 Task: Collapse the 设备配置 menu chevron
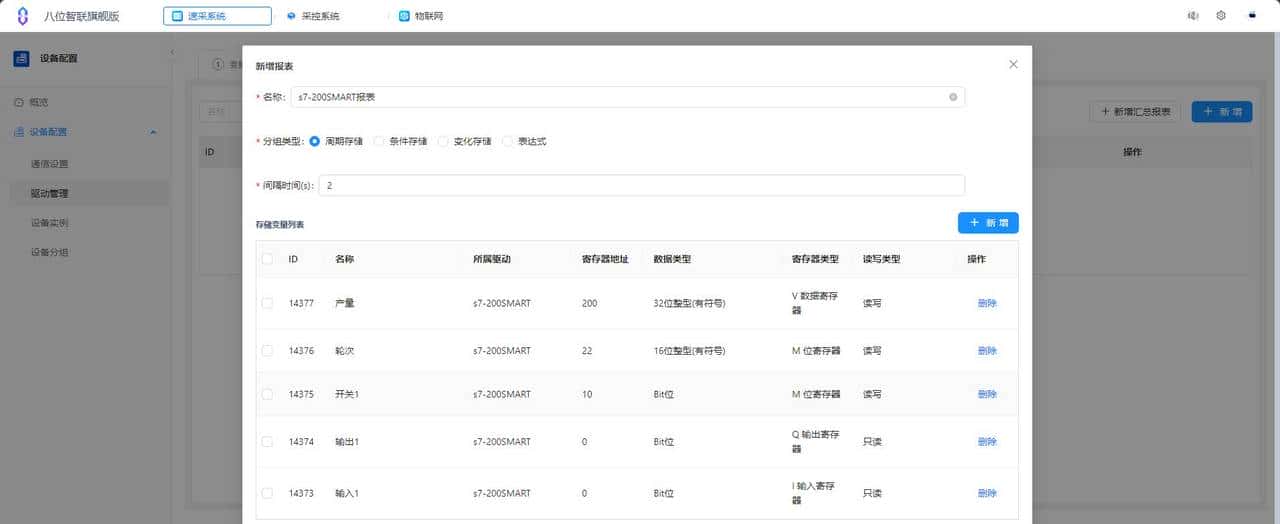point(153,132)
